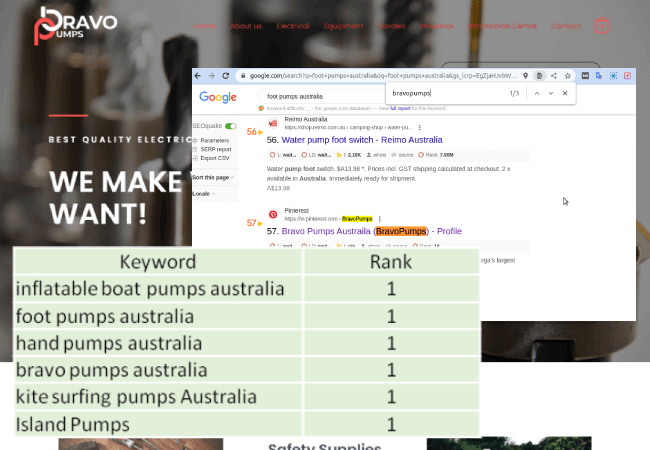Image resolution: width=650 pixels, height=450 pixels.
Task: Click the find-in-page field containing bravopumps
Action: [x=448, y=93]
